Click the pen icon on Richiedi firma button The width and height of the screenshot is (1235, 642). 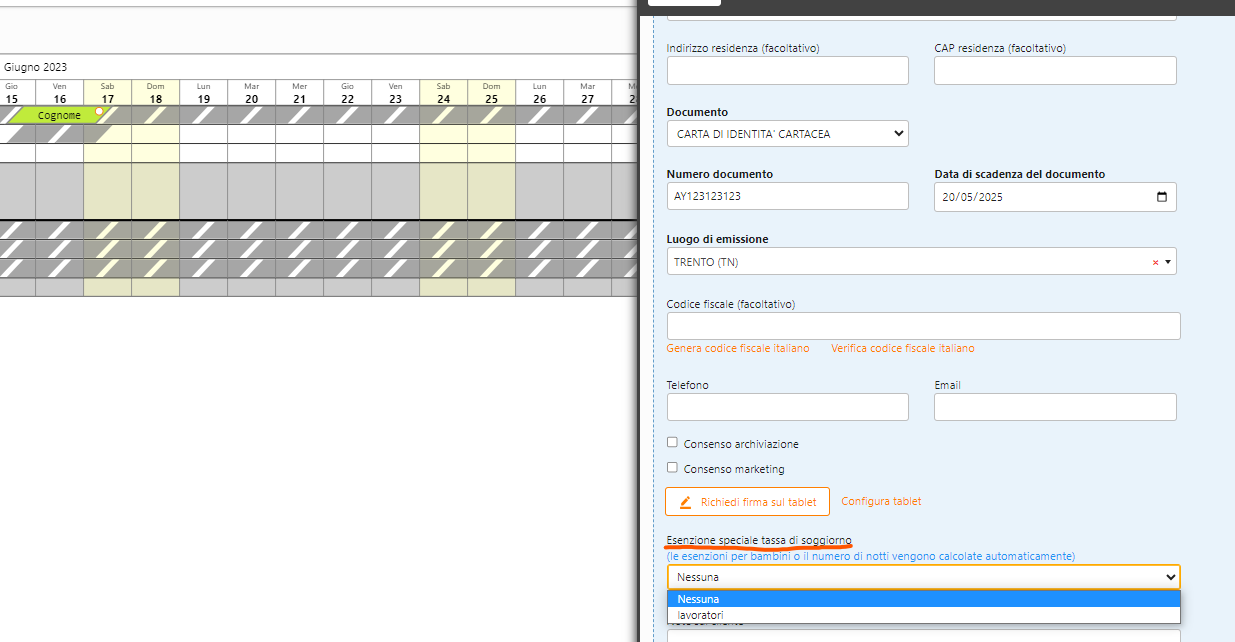coord(685,502)
